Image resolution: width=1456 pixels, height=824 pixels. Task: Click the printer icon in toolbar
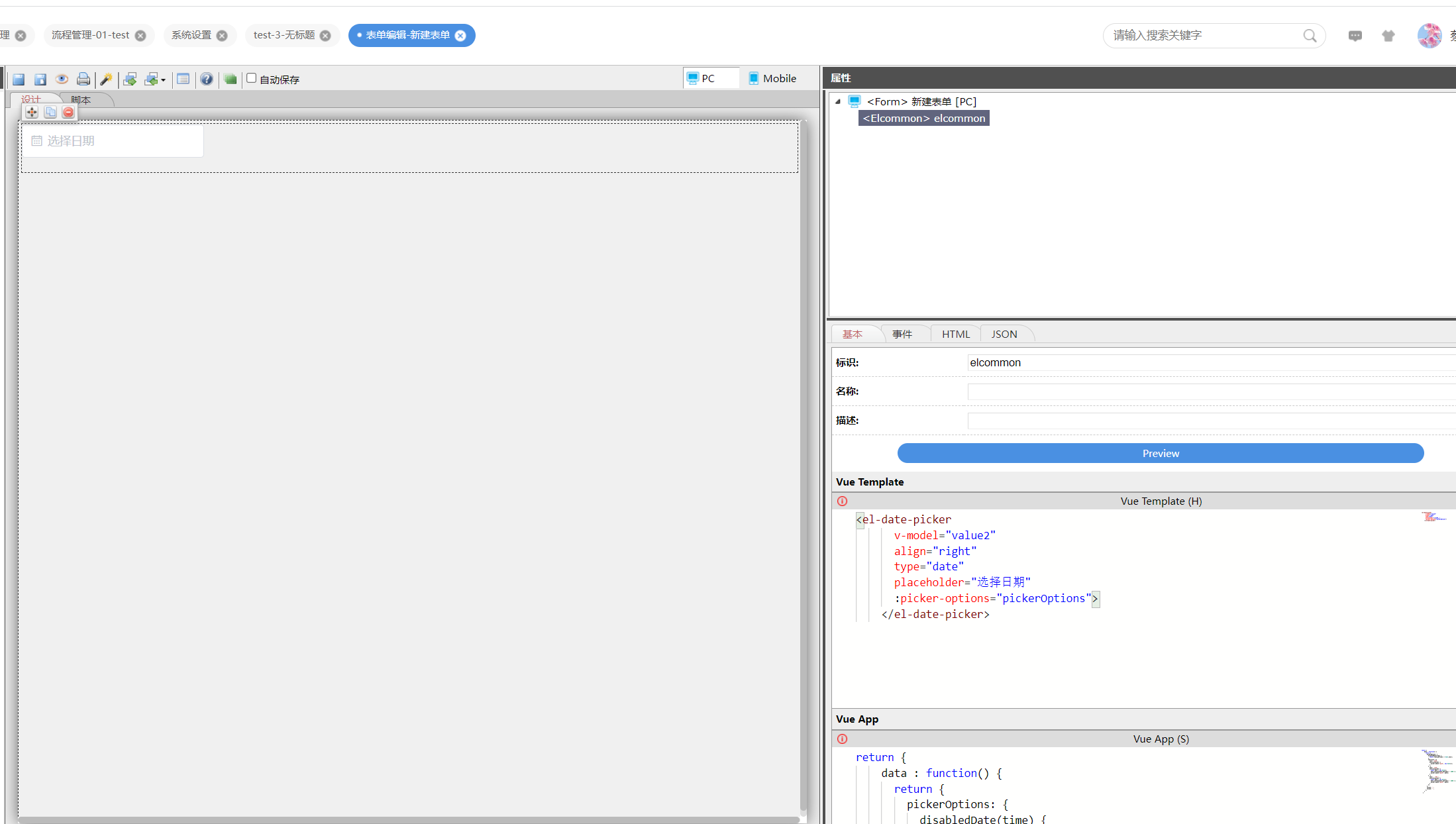click(x=83, y=79)
